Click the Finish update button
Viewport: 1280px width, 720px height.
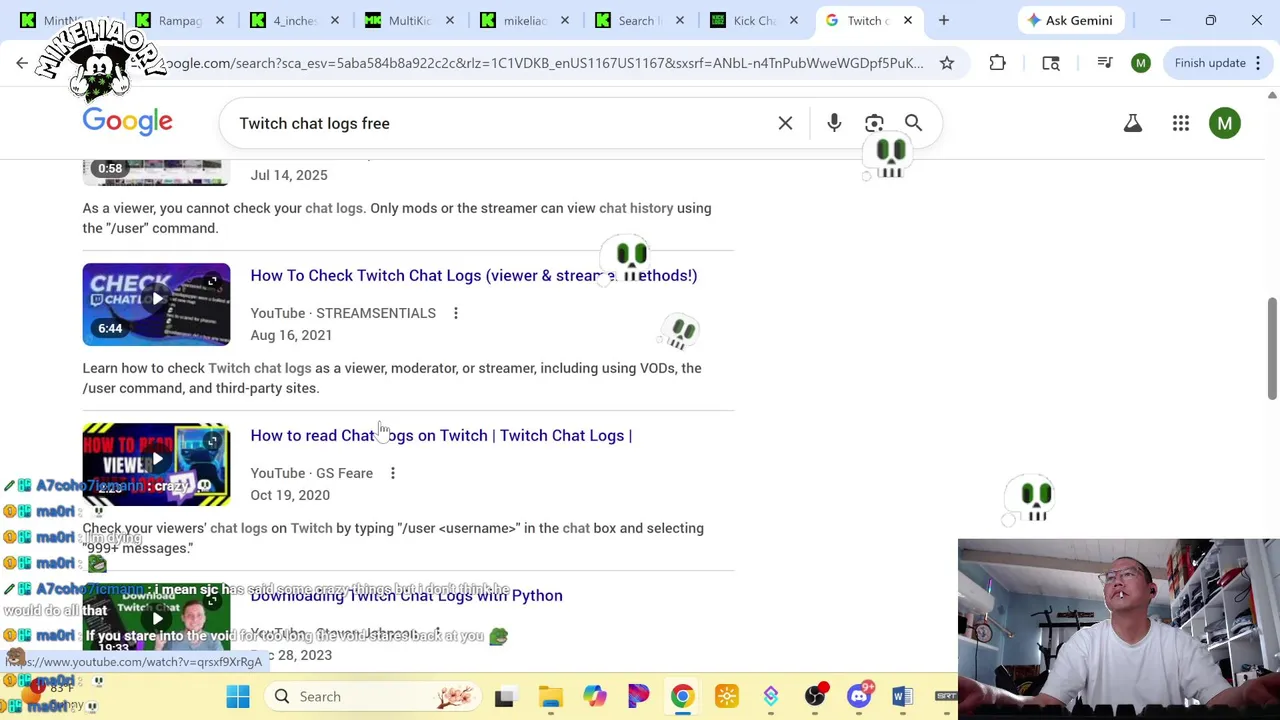pos(1218,63)
